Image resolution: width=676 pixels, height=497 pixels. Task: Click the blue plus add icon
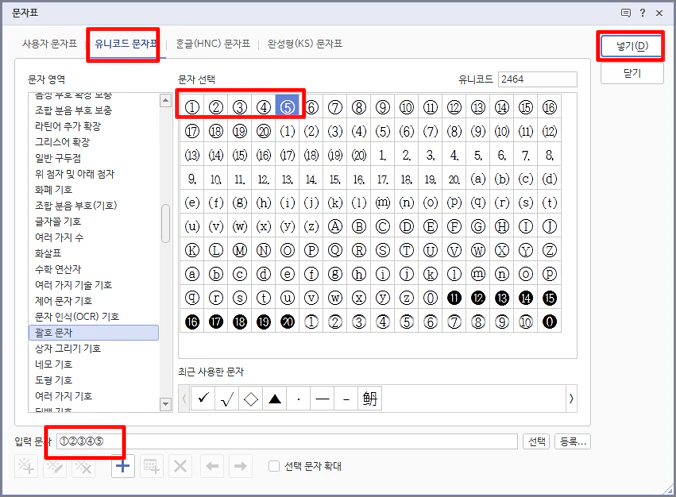tap(123, 466)
